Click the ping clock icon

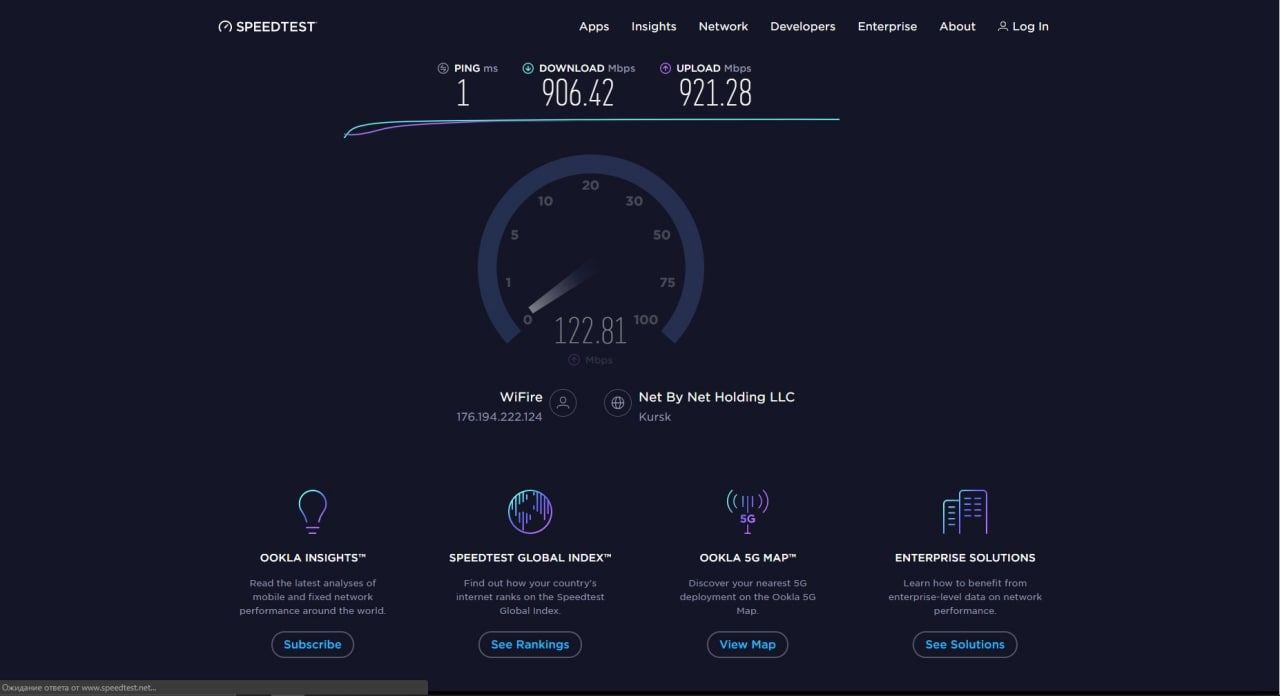pos(443,68)
